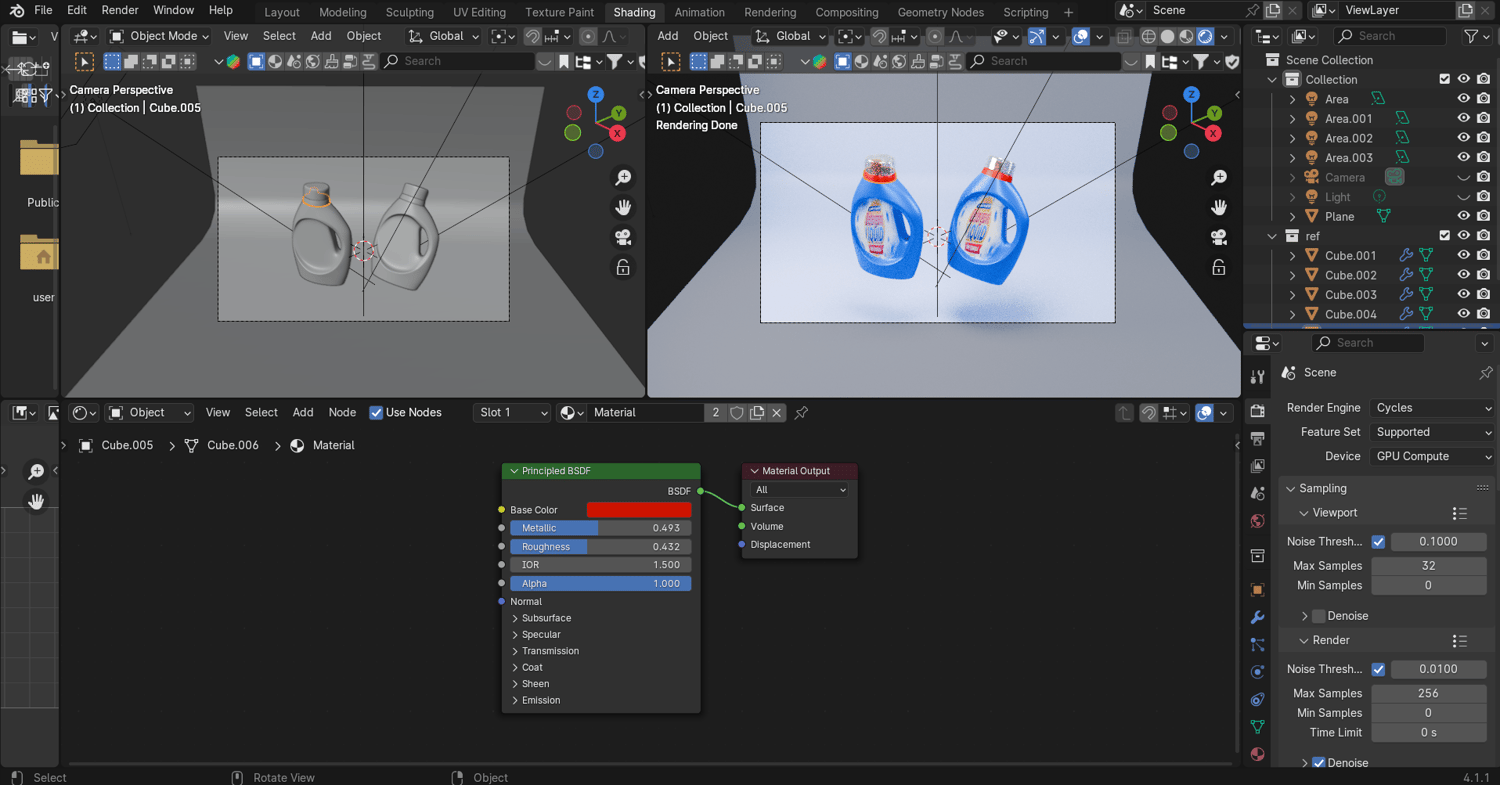Open the Object Mode dropdown
1500x785 pixels.
[x=159, y=36]
